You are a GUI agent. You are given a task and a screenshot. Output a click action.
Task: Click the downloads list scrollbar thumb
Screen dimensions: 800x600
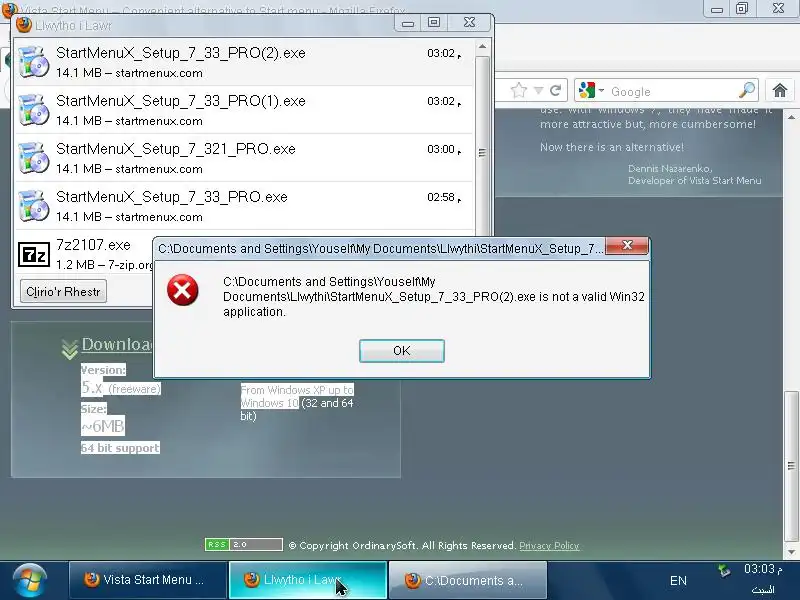(482, 152)
